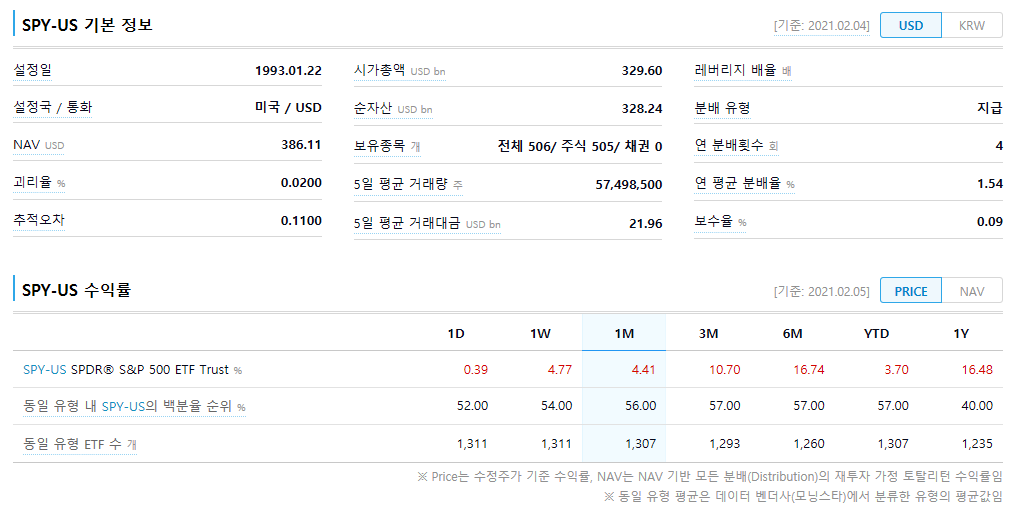Image resolution: width=1014 pixels, height=520 pixels.
Task: Select the 1W column header
Action: (x=540, y=334)
